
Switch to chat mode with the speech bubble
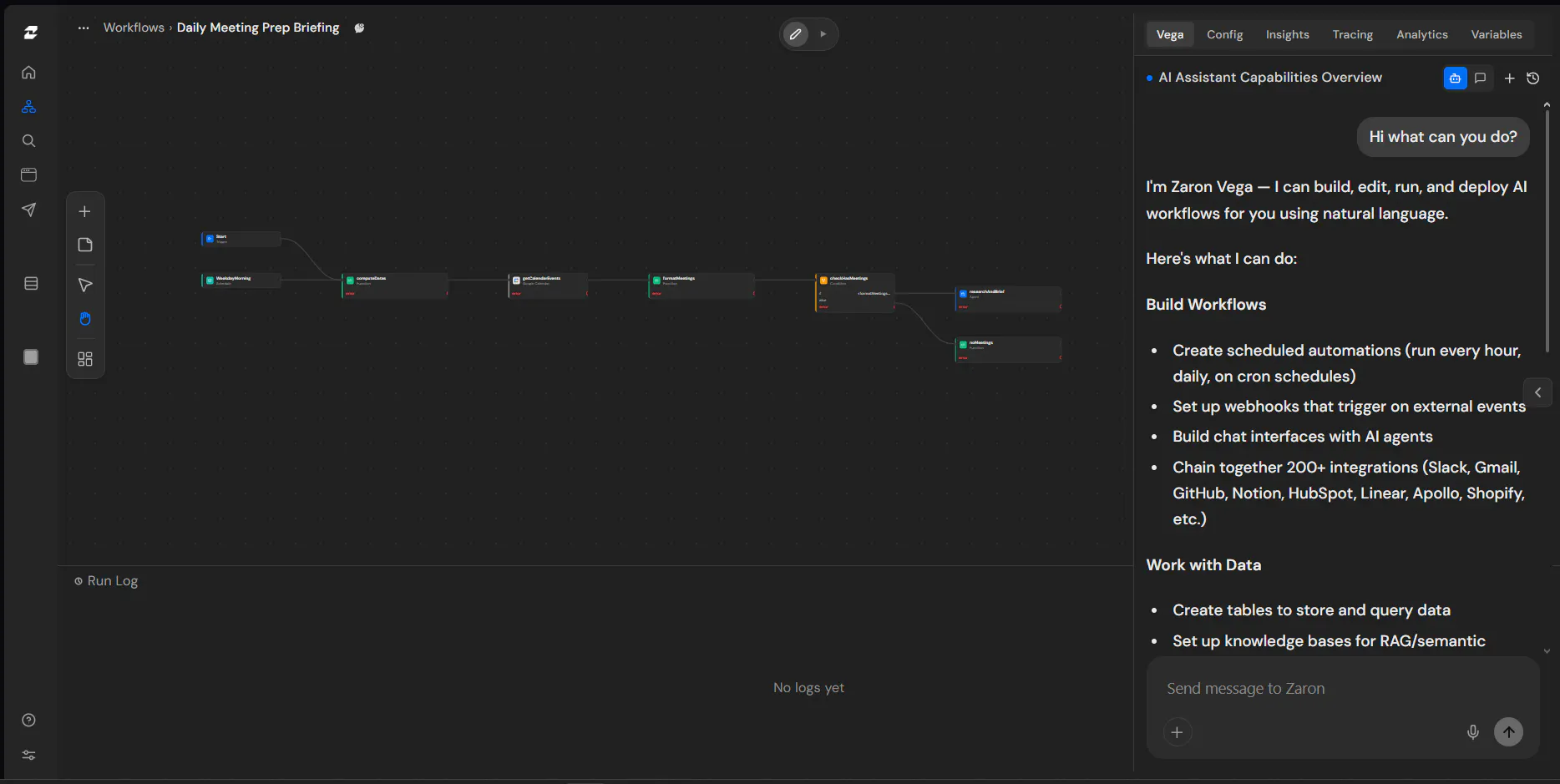(1481, 78)
